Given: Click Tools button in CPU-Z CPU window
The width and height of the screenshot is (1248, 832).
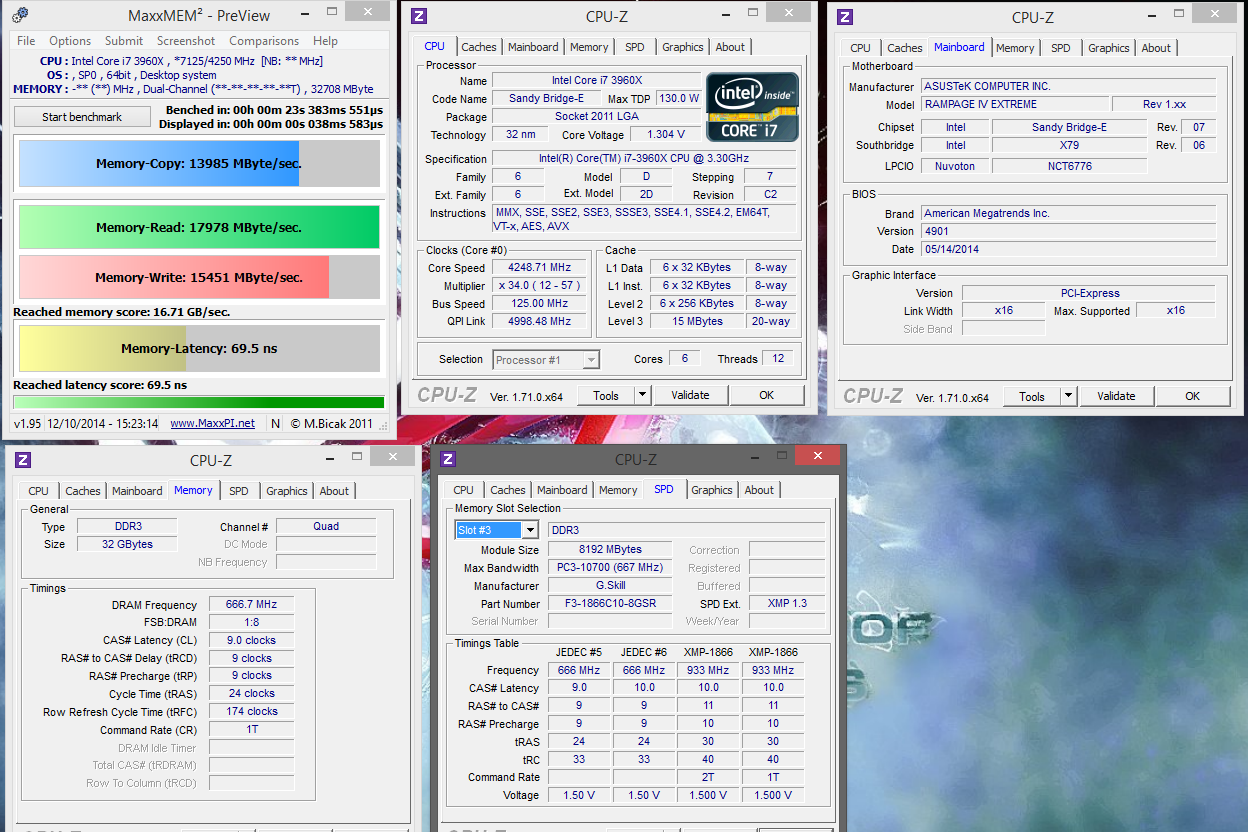Looking at the screenshot, I should 606,395.
